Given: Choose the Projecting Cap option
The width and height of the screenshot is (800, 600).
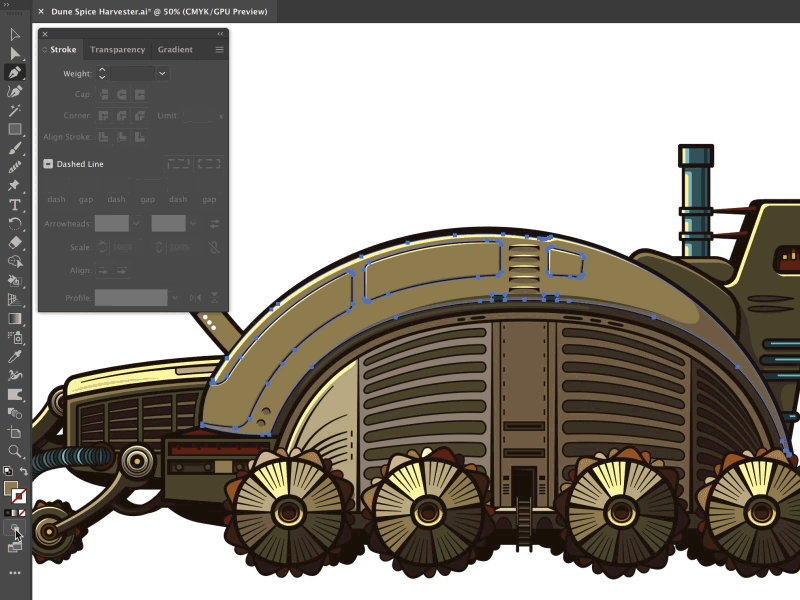Looking at the screenshot, I should click(139, 94).
